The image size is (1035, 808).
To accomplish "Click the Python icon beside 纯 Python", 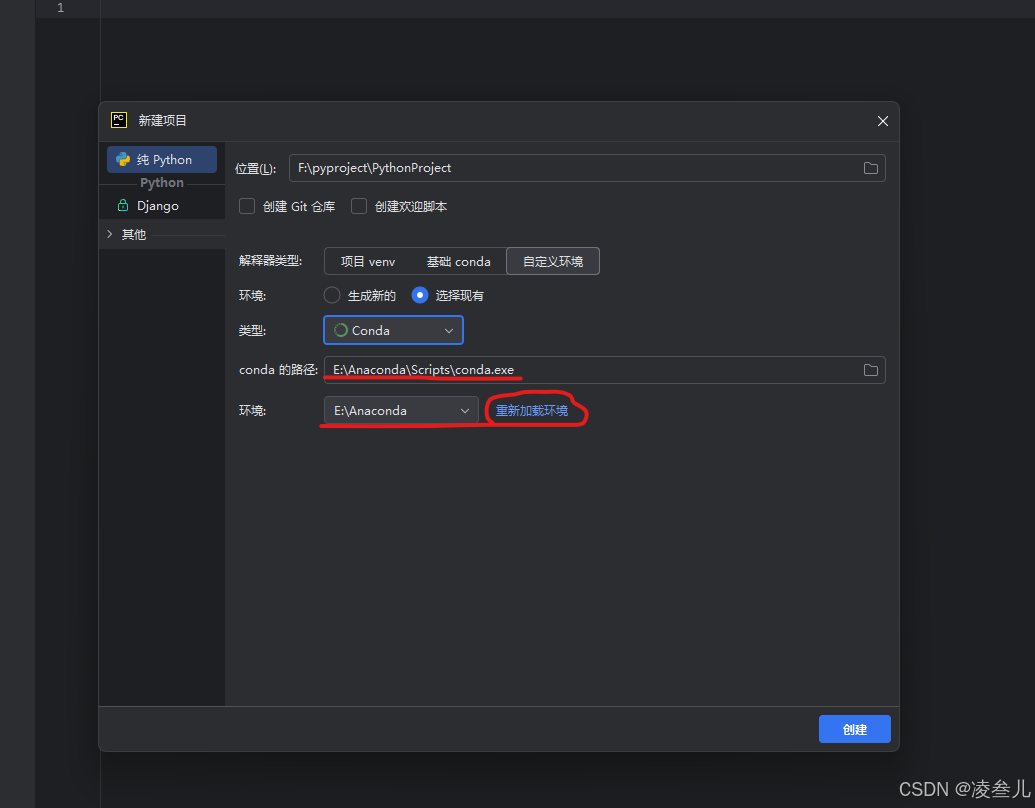I will (123, 160).
